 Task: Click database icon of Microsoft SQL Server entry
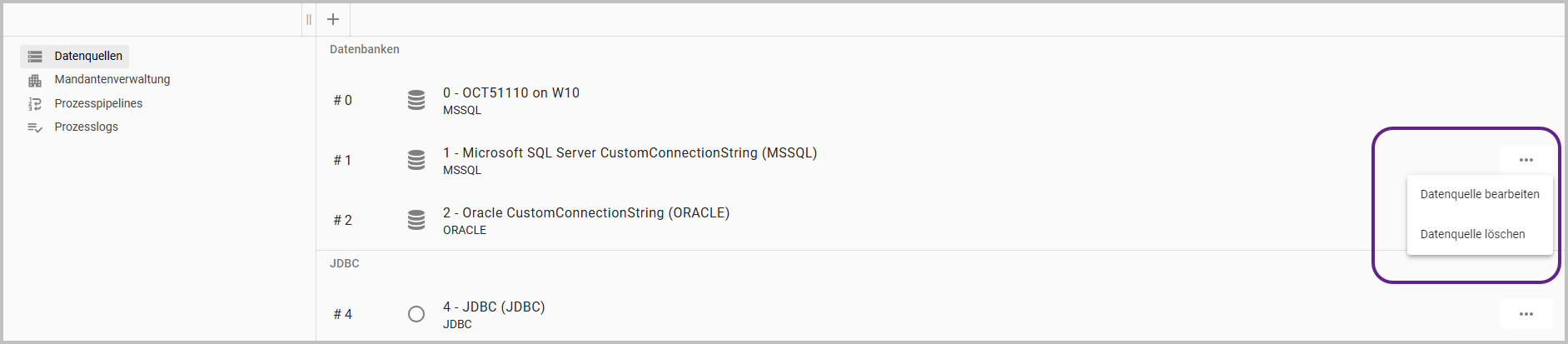(416, 160)
